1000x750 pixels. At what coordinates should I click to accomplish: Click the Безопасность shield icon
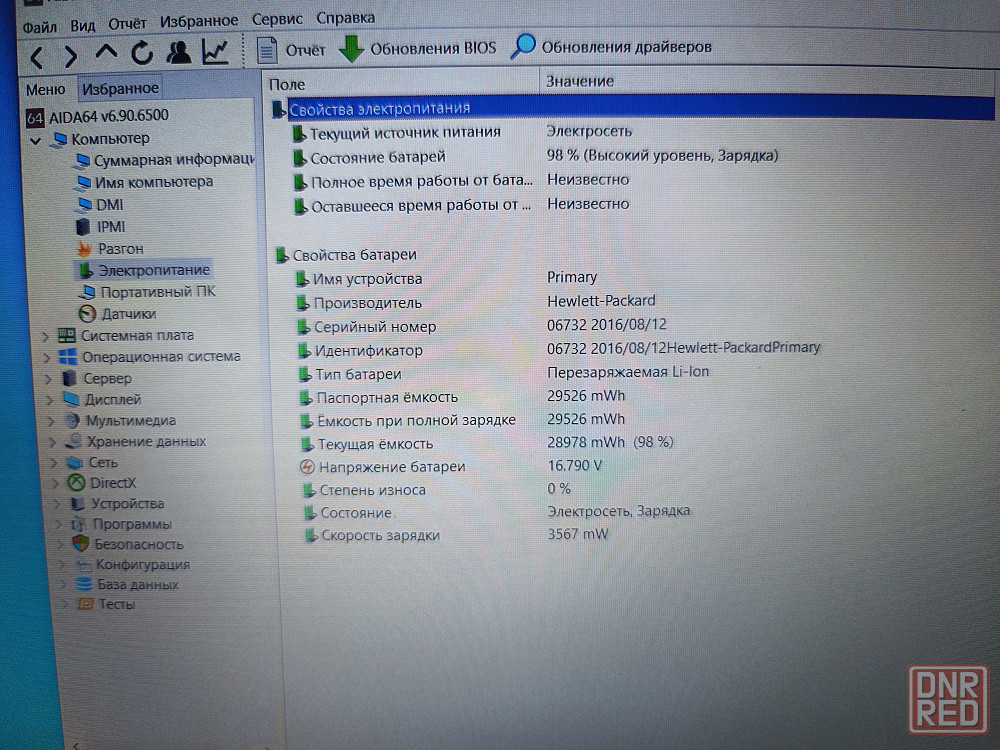tap(81, 544)
